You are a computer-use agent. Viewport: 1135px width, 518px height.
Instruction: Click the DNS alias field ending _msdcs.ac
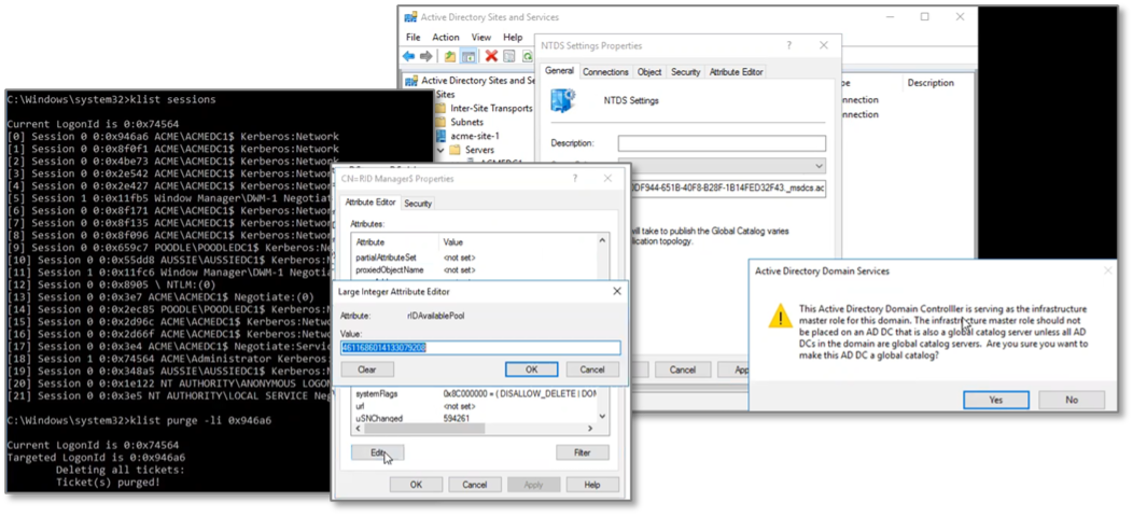[728, 189]
